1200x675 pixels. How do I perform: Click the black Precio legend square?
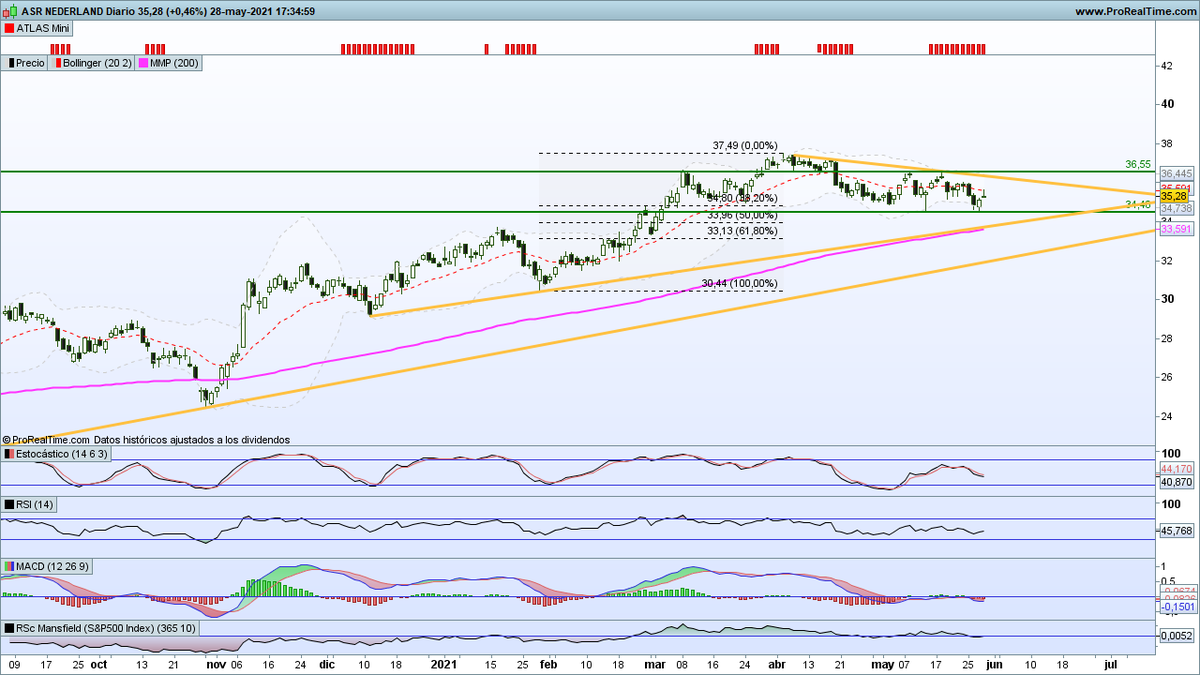click(x=9, y=63)
